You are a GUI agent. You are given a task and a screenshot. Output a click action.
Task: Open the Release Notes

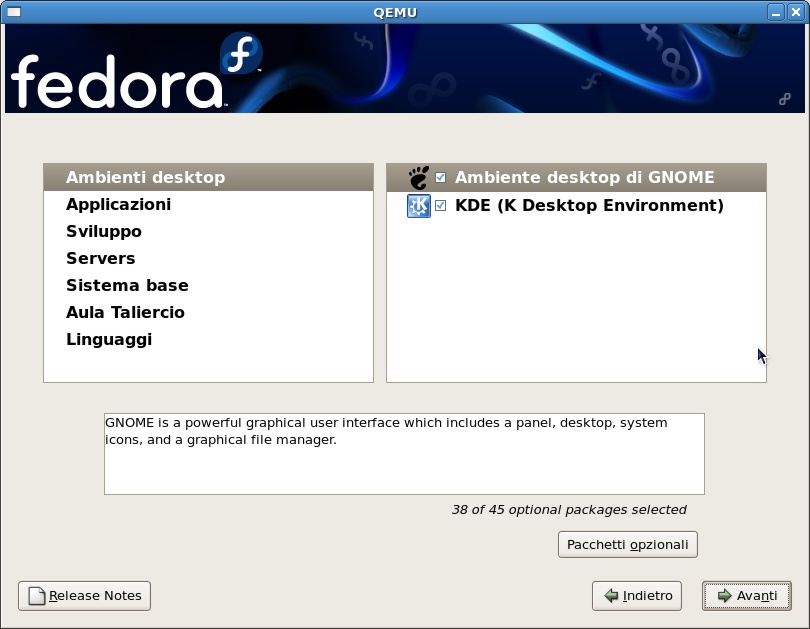[x=84, y=596]
